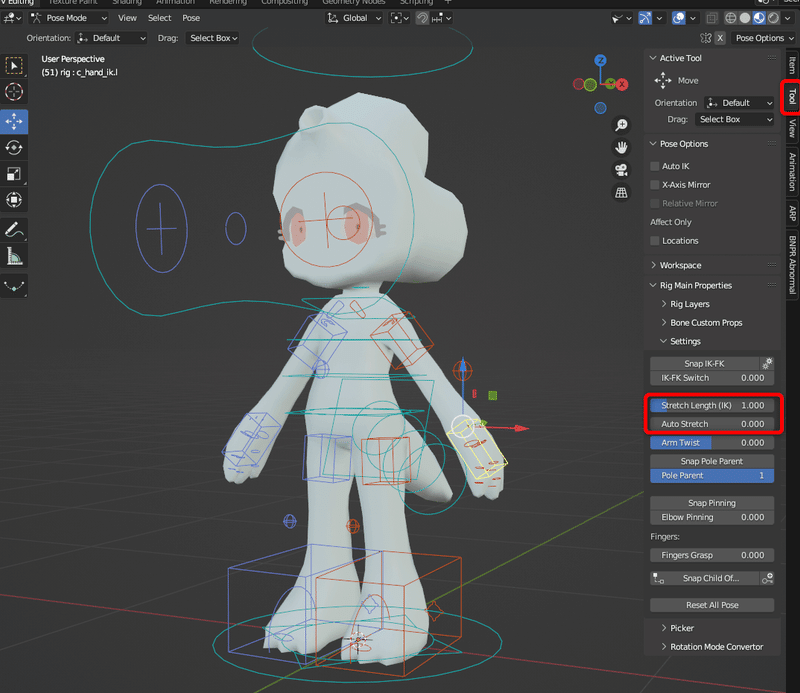Activate the 3D Cursor tool
The height and width of the screenshot is (693, 800).
[14, 92]
